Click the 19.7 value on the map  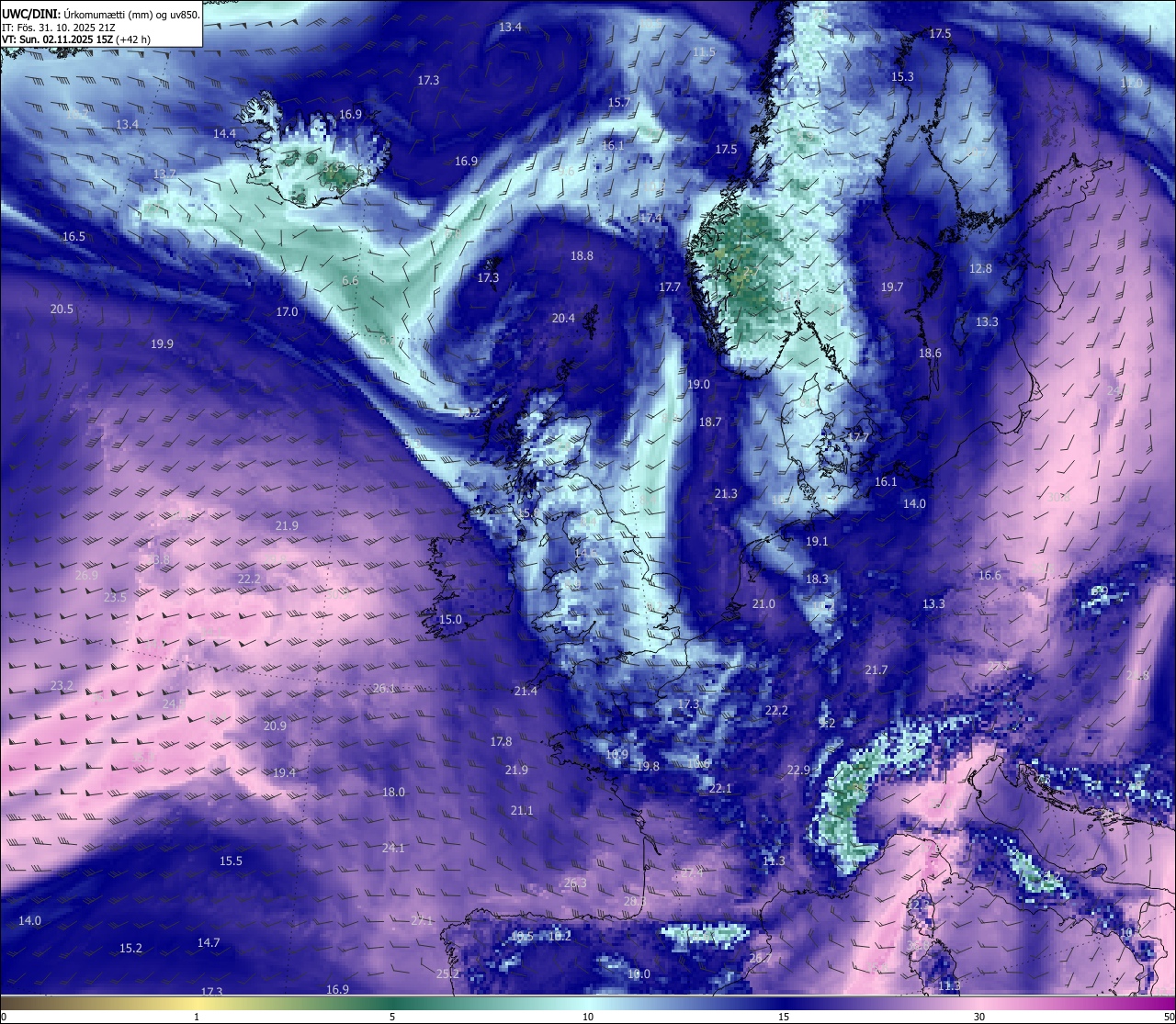(x=892, y=287)
